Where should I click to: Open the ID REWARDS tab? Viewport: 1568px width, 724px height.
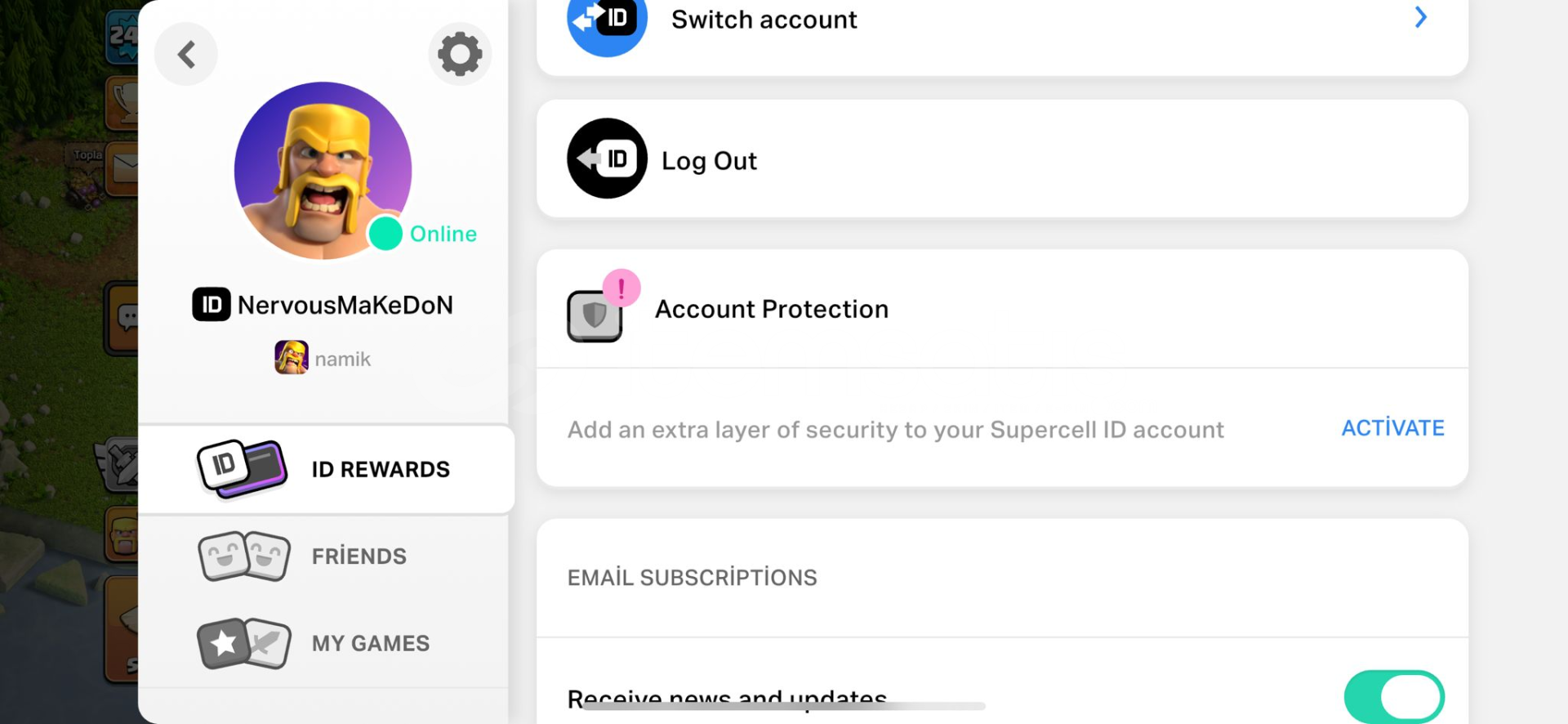pyautogui.click(x=381, y=469)
